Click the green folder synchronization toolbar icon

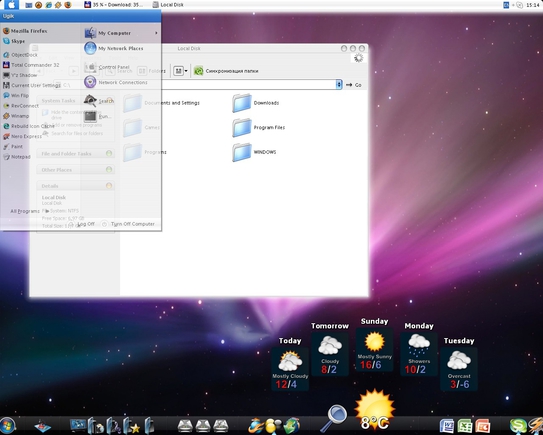pos(198,71)
